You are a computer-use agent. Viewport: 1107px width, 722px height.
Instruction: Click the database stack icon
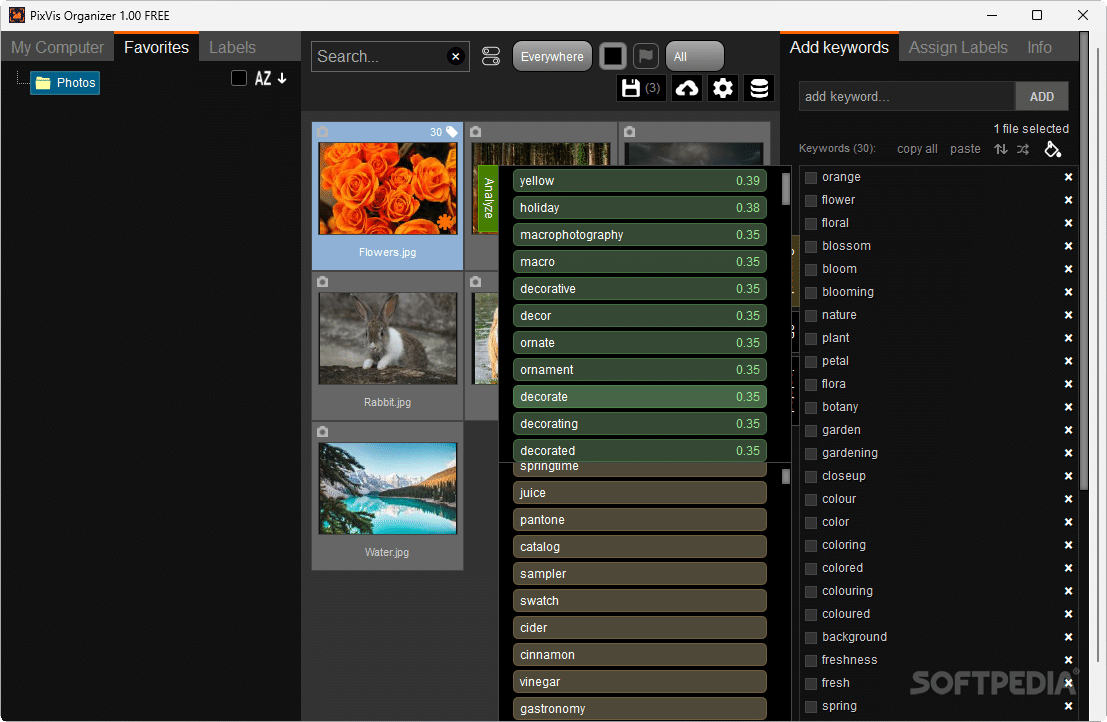click(x=759, y=88)
